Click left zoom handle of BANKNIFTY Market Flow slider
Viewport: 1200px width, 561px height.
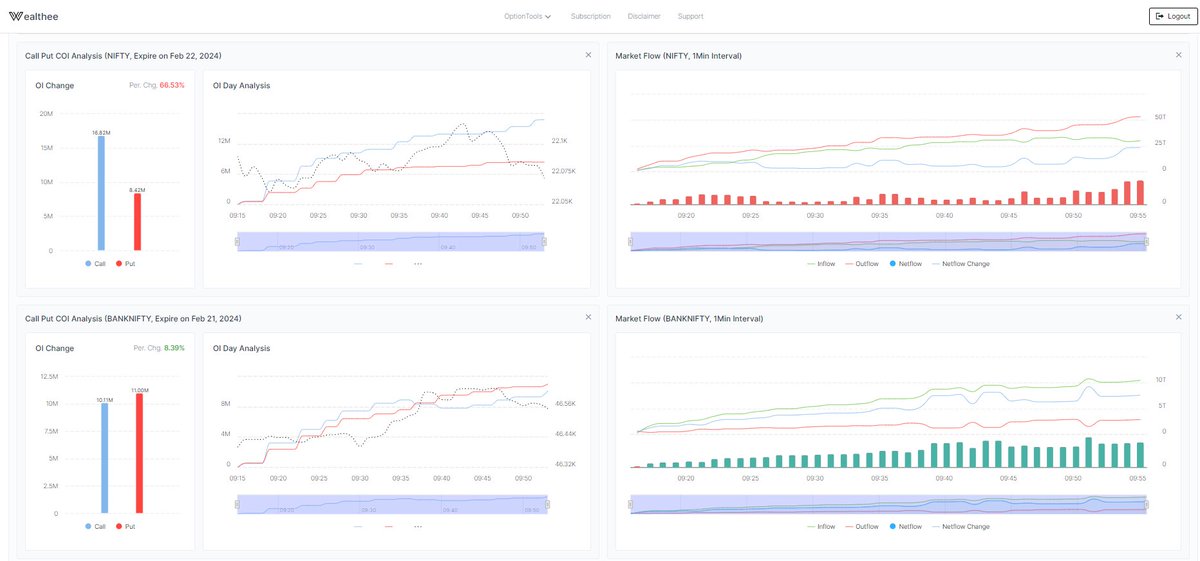click(x=630, y=504)
